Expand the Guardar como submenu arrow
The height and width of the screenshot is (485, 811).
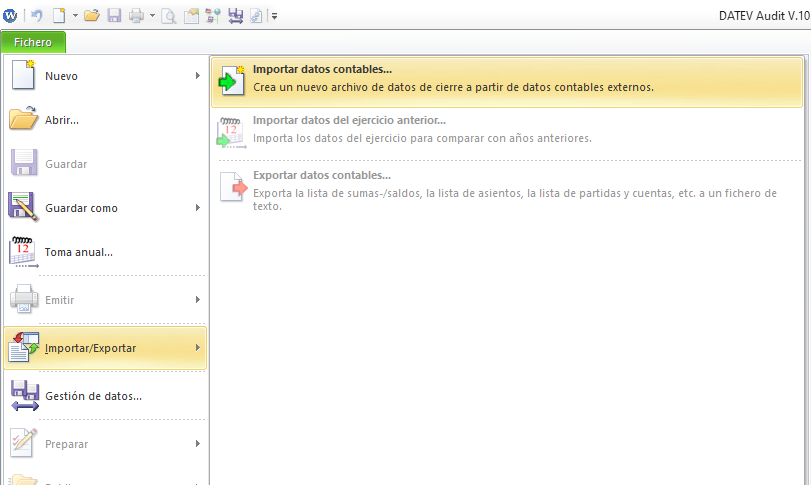pyautogui.click(x=198, y=207)
